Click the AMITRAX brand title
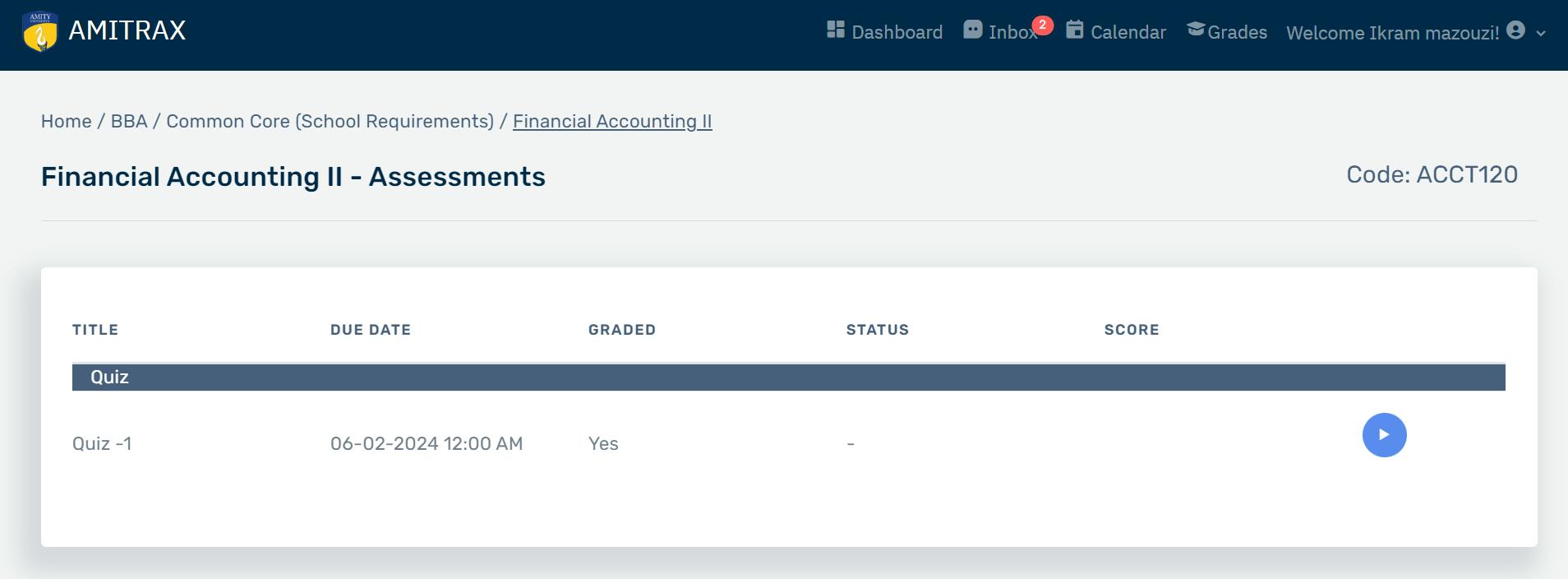 coord(127,30)
